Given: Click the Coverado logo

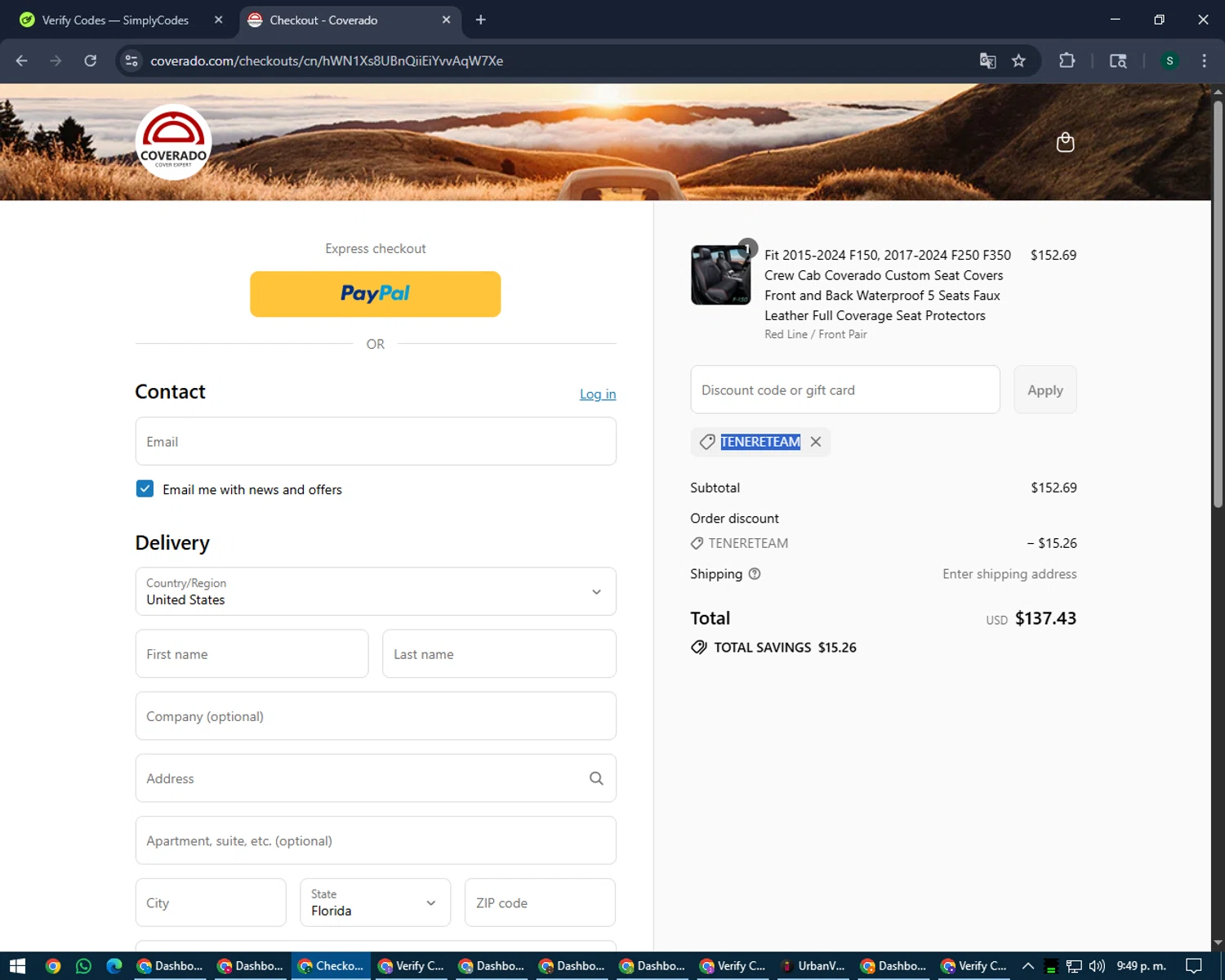Looking at the screenshot, I should point(173,142).
